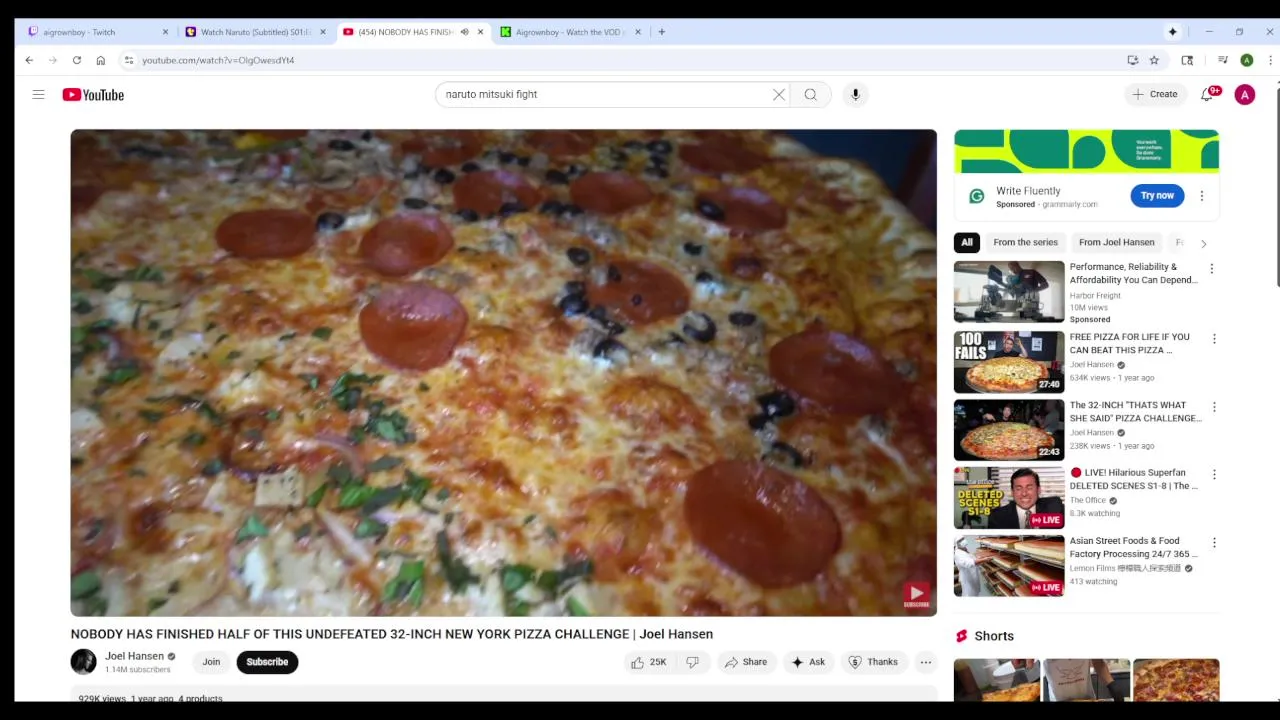Click the video title text

click(x=391, y=634)
